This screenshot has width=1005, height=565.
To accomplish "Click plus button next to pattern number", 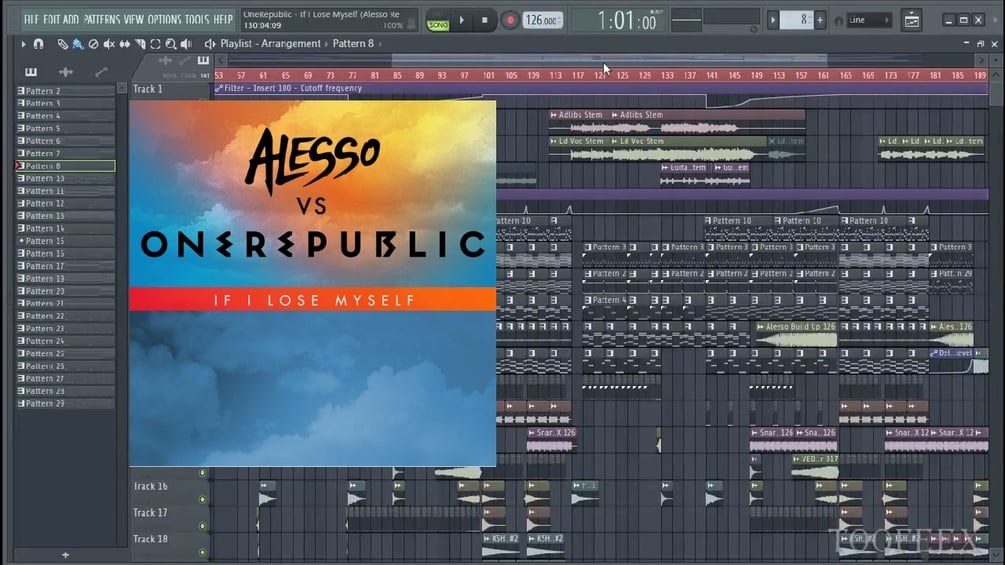I will tap(820, 20).
